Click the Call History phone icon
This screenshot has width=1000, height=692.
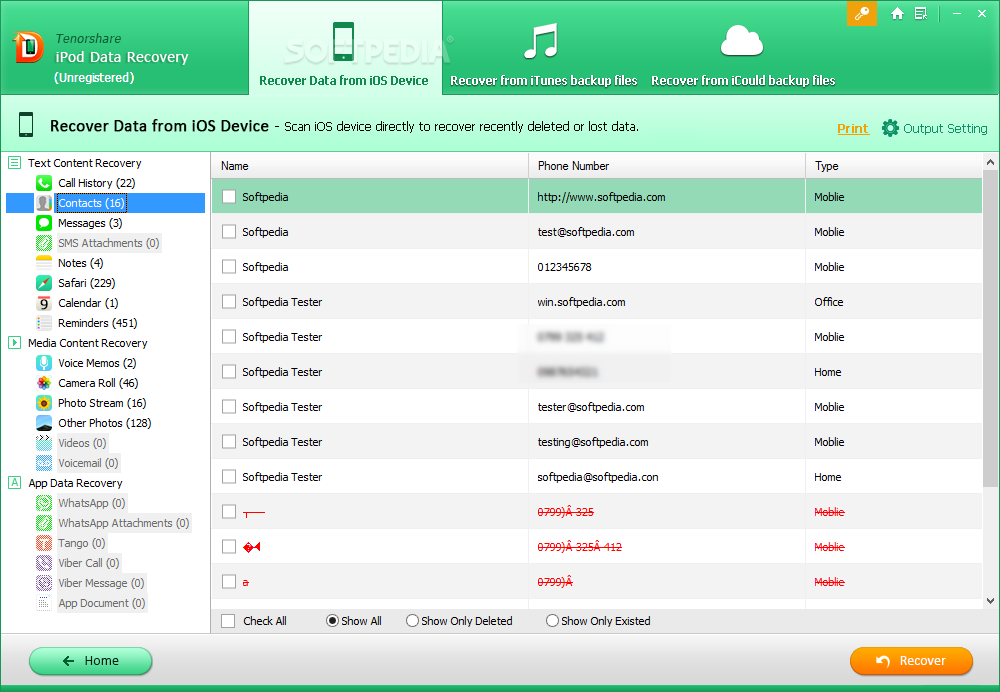point(44,183)
